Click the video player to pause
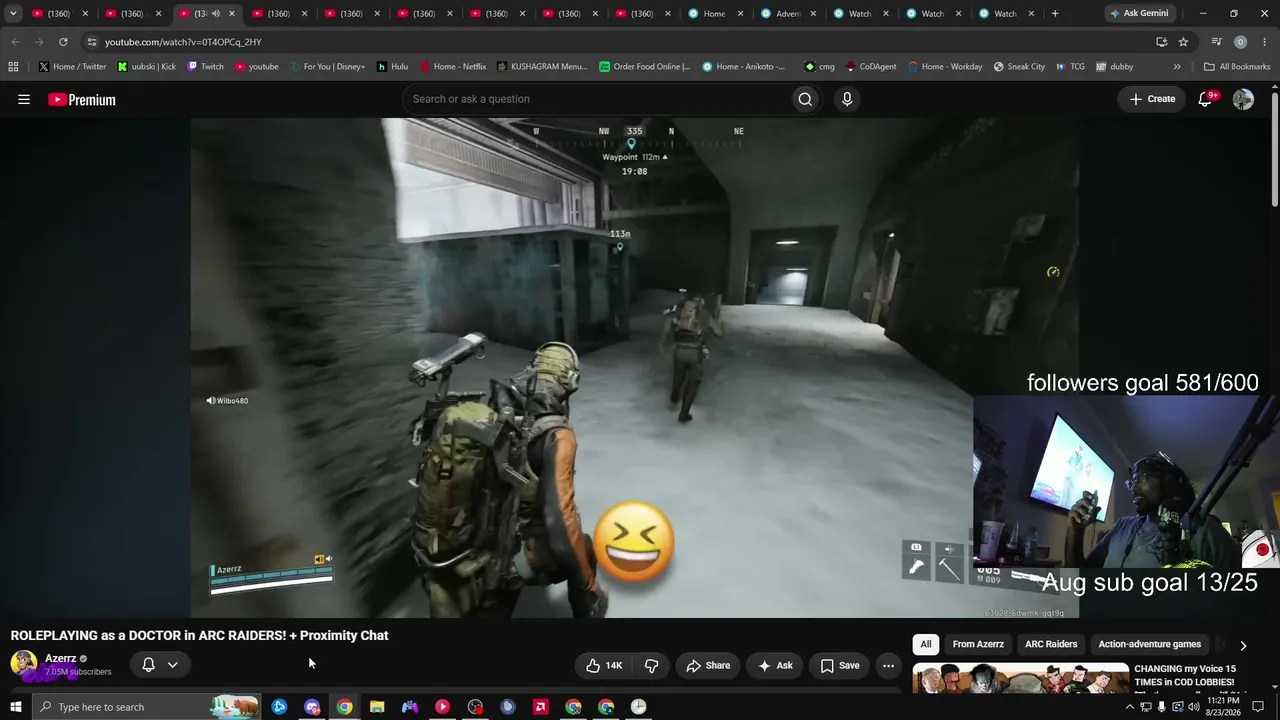Screen dimensions: 1280x720 pyautogui.click(x=635, y=368)
